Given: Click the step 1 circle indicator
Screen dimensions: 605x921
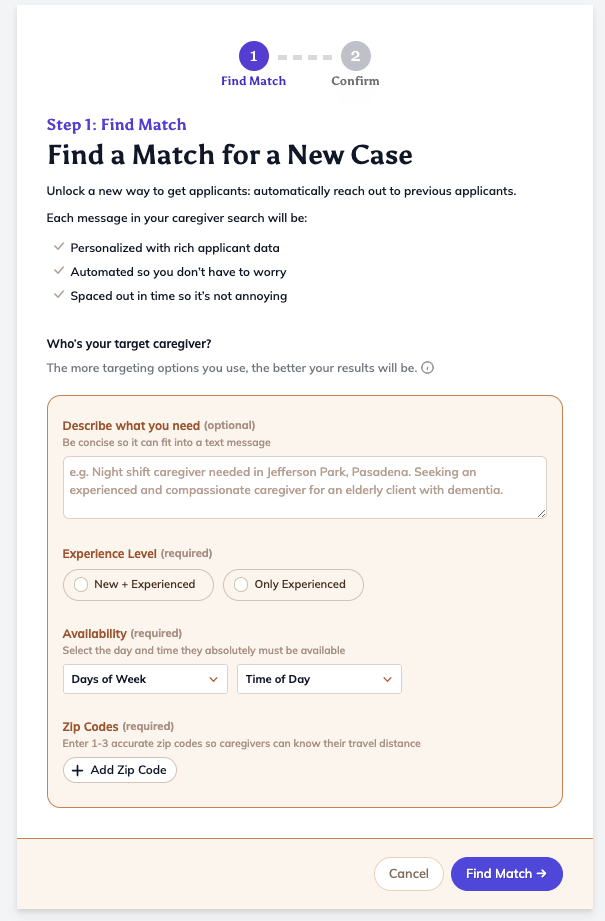Looking at the screenshot, I should coord(254,56).
